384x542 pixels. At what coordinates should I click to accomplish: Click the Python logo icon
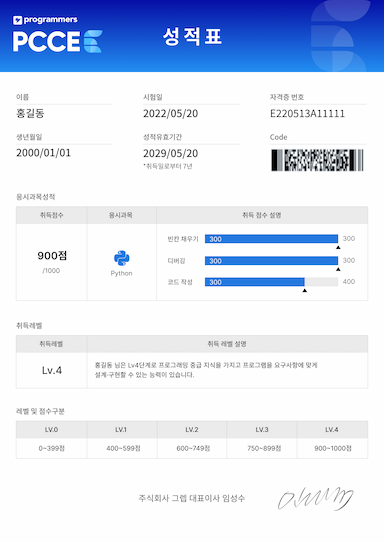tap(121, 258)
